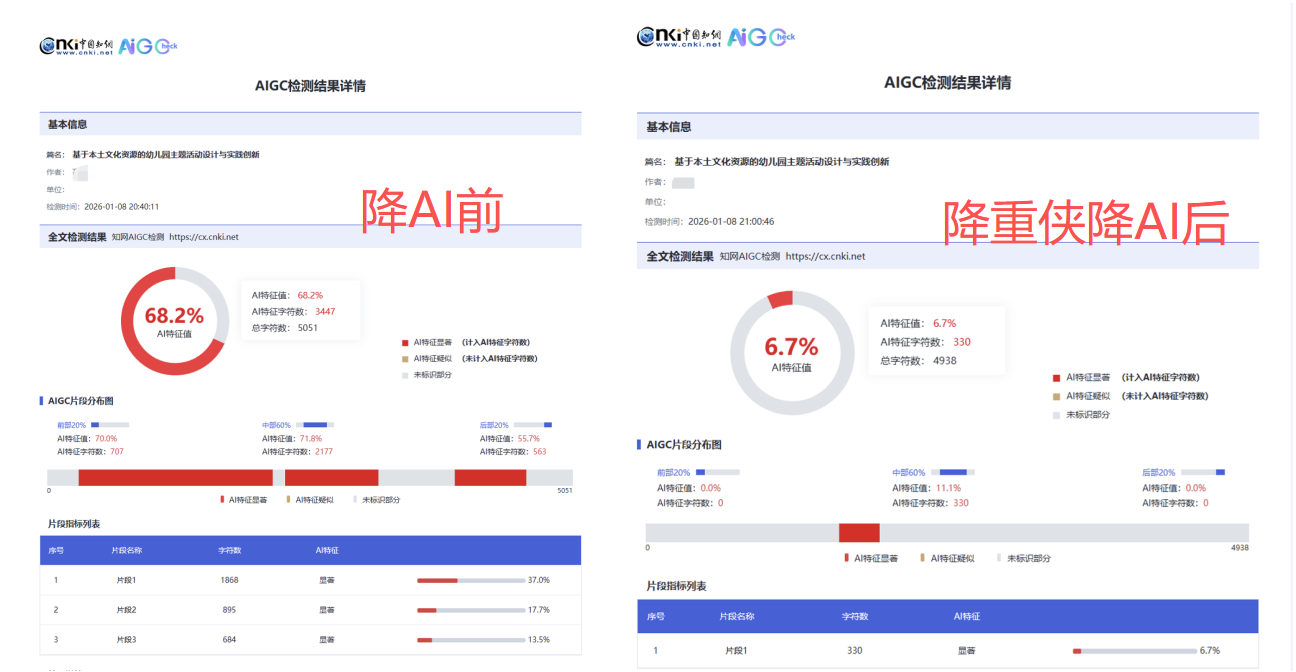
Task: Click red segment in the 4938-character distribution bar
Action: (x=859, y=533)
